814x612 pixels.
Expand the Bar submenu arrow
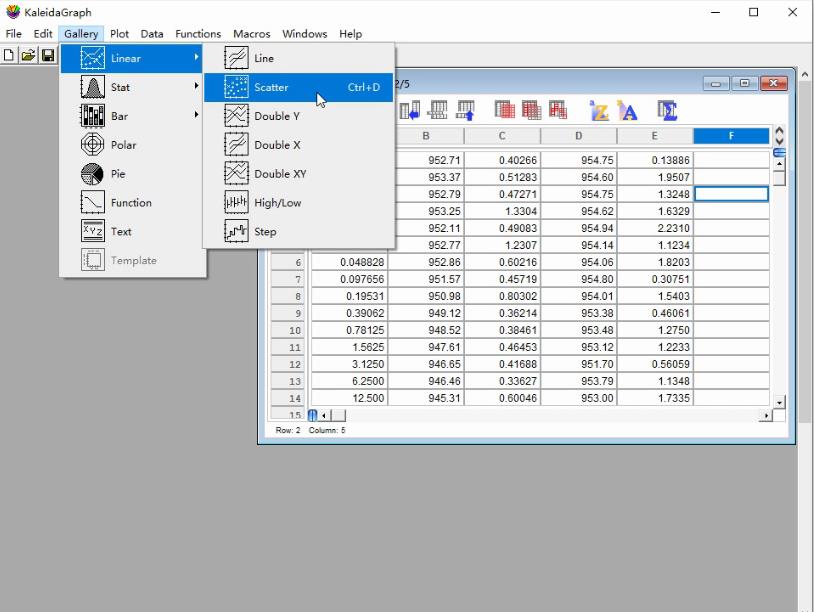click(x=197, y=114)
